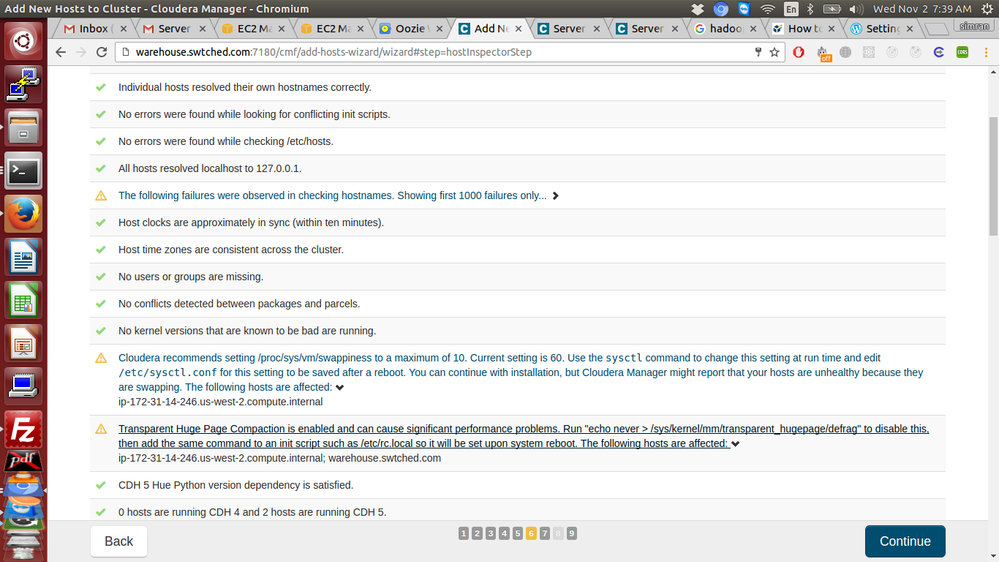Expand hostname failures details chevron
This screenshot has height=562, width=999.
[556, 196]
